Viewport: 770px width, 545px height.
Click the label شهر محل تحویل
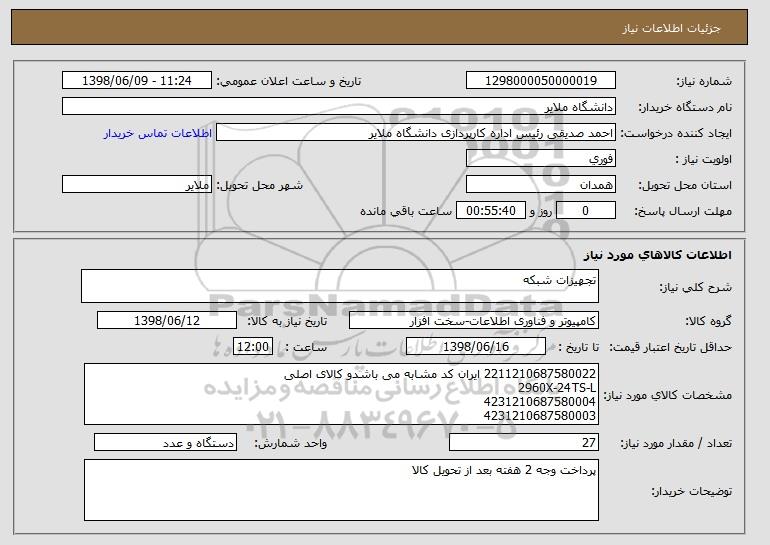point(260,185)
